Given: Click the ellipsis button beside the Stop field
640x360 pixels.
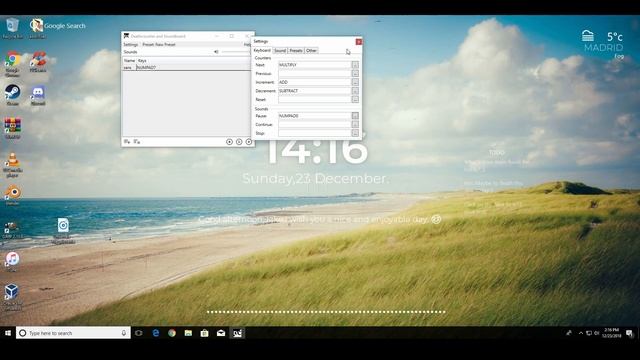Looking at the screenshot, I should [355, 133].
